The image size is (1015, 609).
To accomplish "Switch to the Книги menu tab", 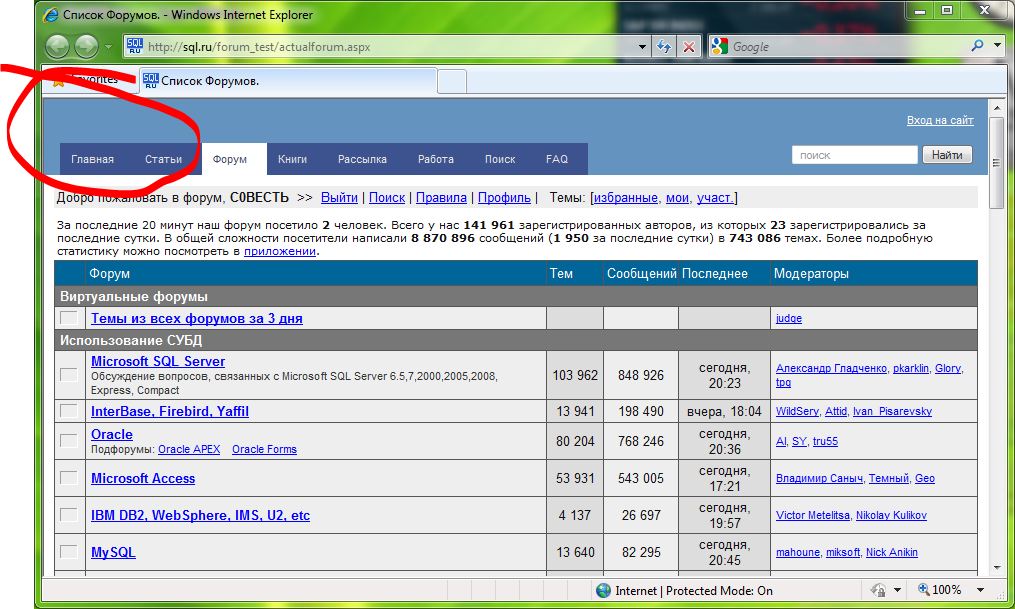I will pos(292,159).
